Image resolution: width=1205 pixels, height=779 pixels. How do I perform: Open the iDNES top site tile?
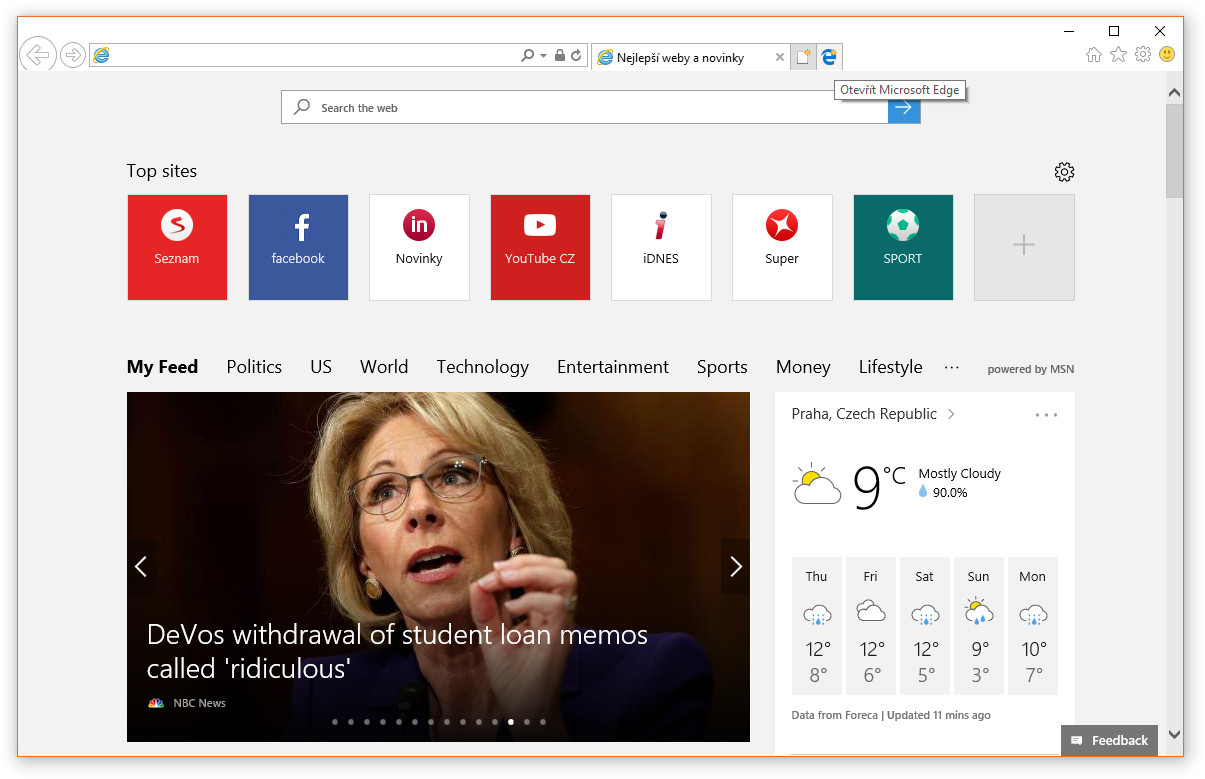pyautogui.click(x=661, y=247)
